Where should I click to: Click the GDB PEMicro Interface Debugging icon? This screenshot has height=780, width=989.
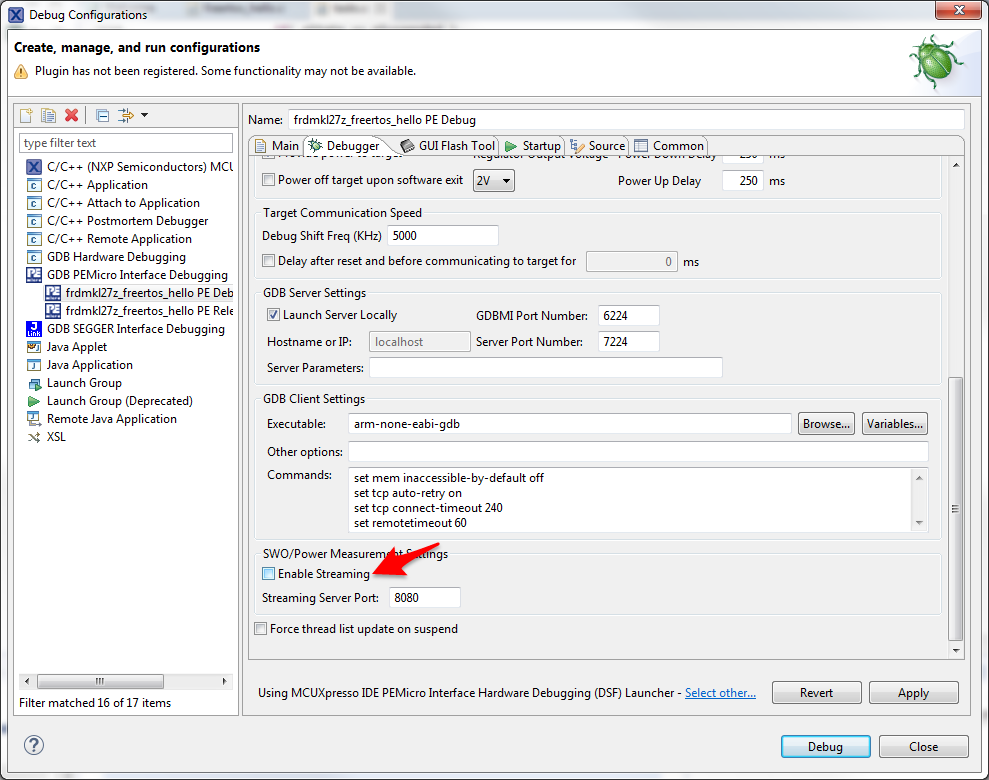point(34,275)
